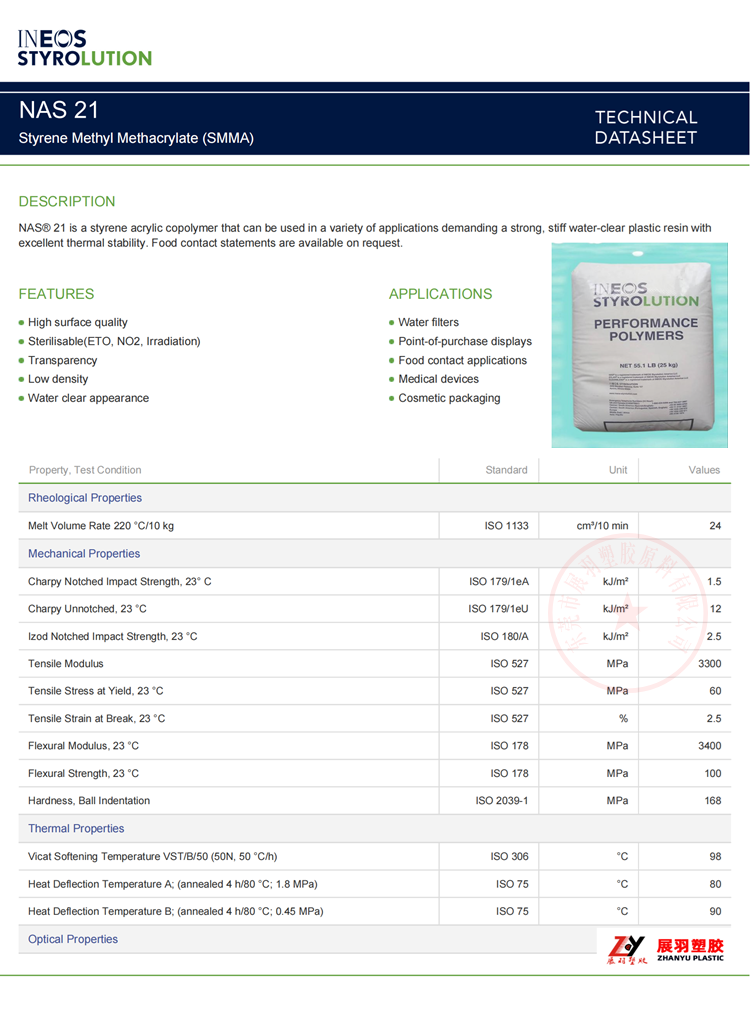Click the Optical Properties section row
This screenshot has height=1020, width=750.
click(x=73, y=939)
